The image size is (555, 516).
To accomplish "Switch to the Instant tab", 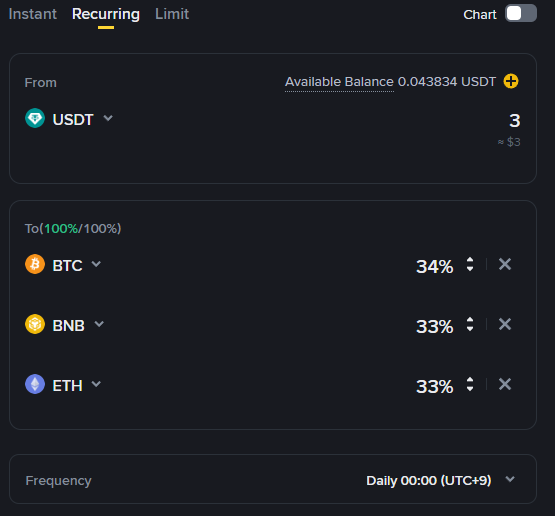I will [33, 14].
